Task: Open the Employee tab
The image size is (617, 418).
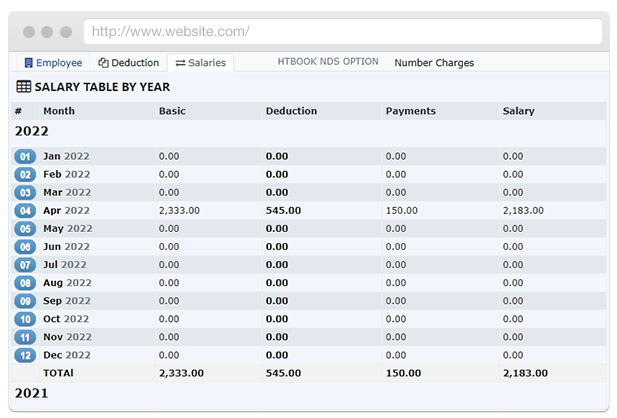Action: pos(53,63)
